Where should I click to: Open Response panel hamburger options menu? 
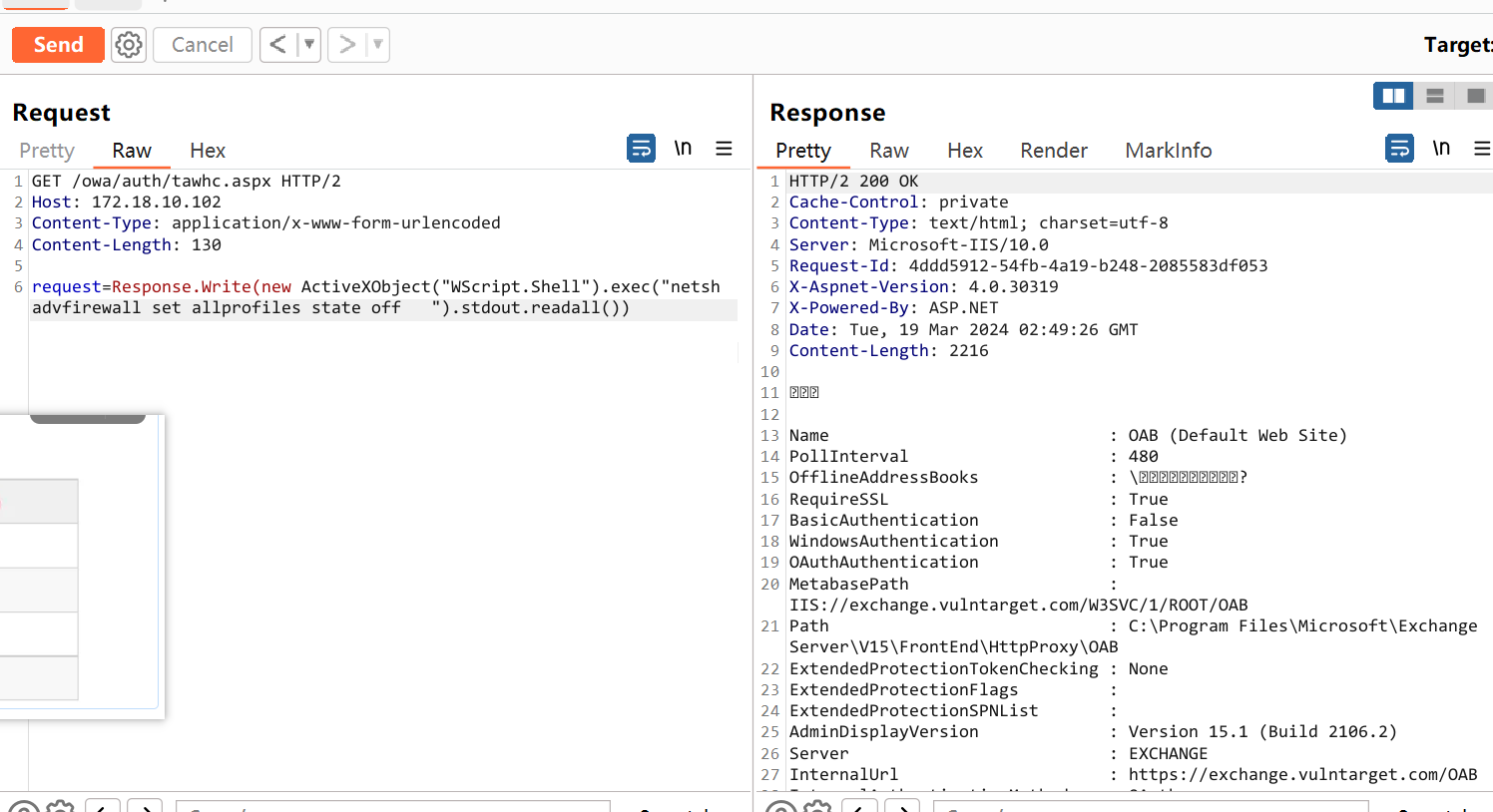coord(1482,149)
